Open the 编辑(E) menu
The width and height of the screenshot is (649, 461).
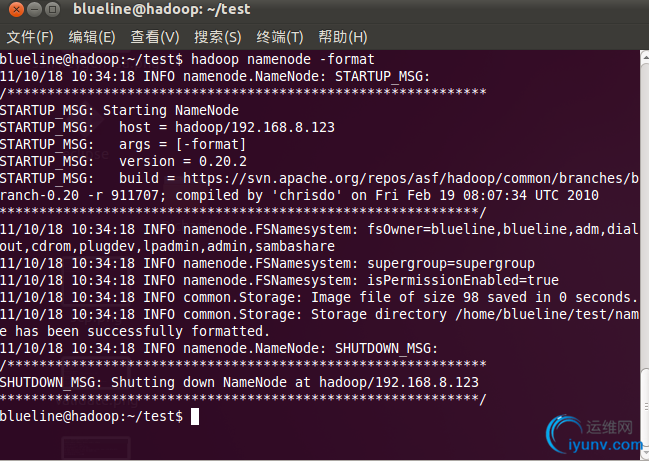pos(91,37)
